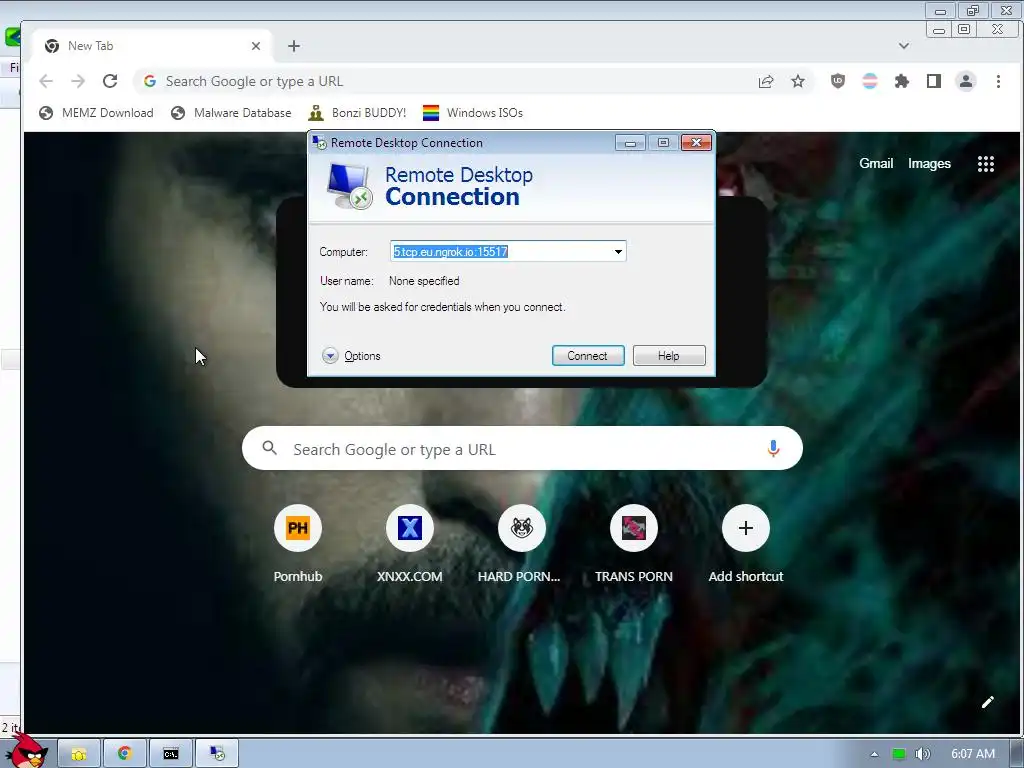Click the striped flag extension icon
The image size is (1024, 768).
870,81
